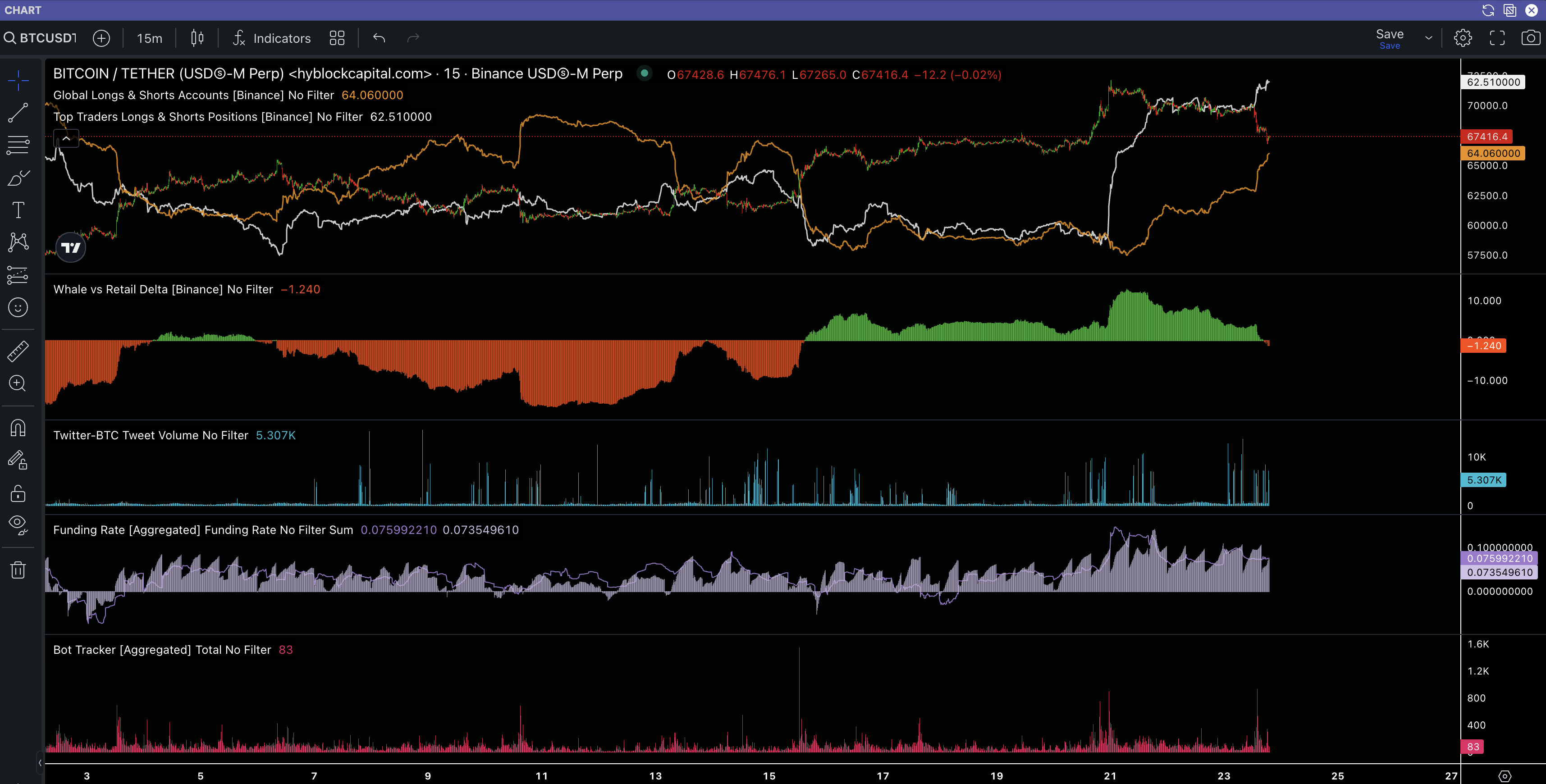This screenshot has height=784, width=1546.
Task: Click the BTCUSDT symbol search field
Action: 41,38
